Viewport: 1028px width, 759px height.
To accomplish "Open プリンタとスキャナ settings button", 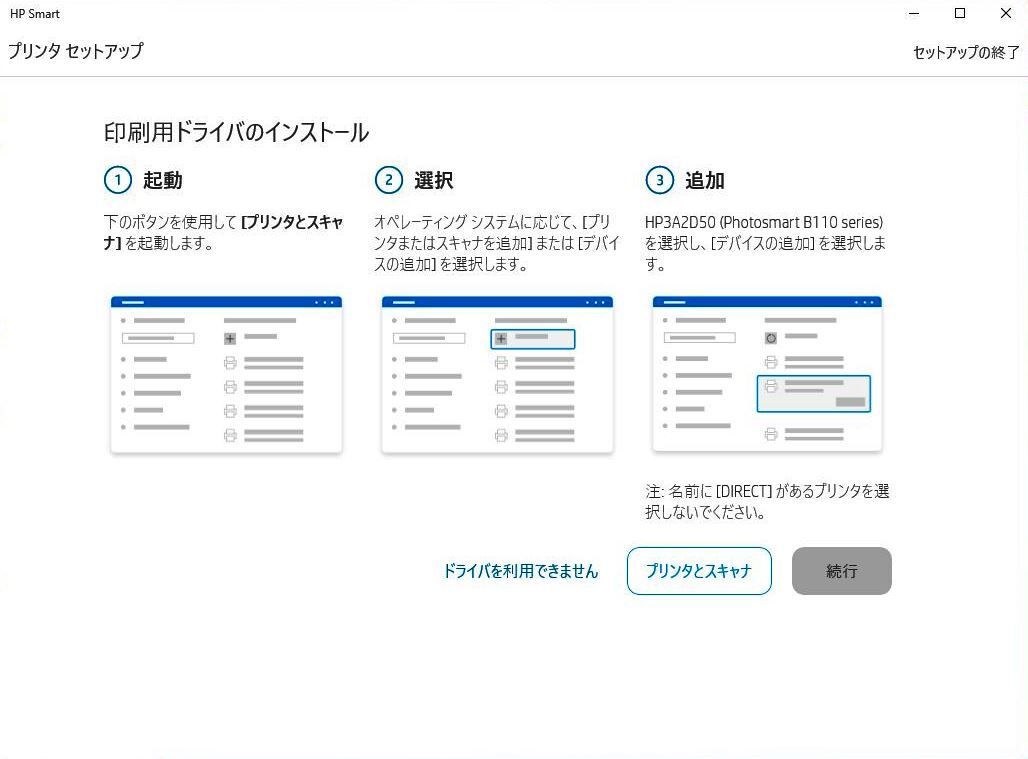I will 699,571.
